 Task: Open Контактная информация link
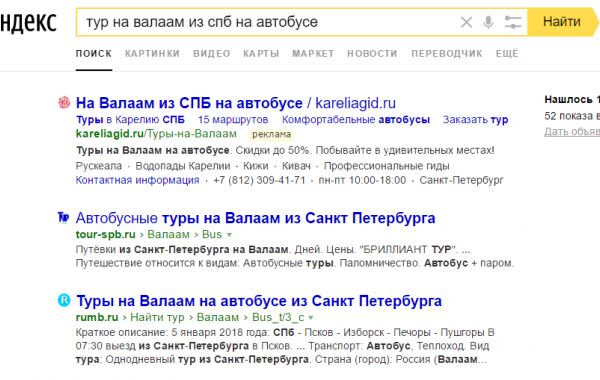tap(137, 180)
